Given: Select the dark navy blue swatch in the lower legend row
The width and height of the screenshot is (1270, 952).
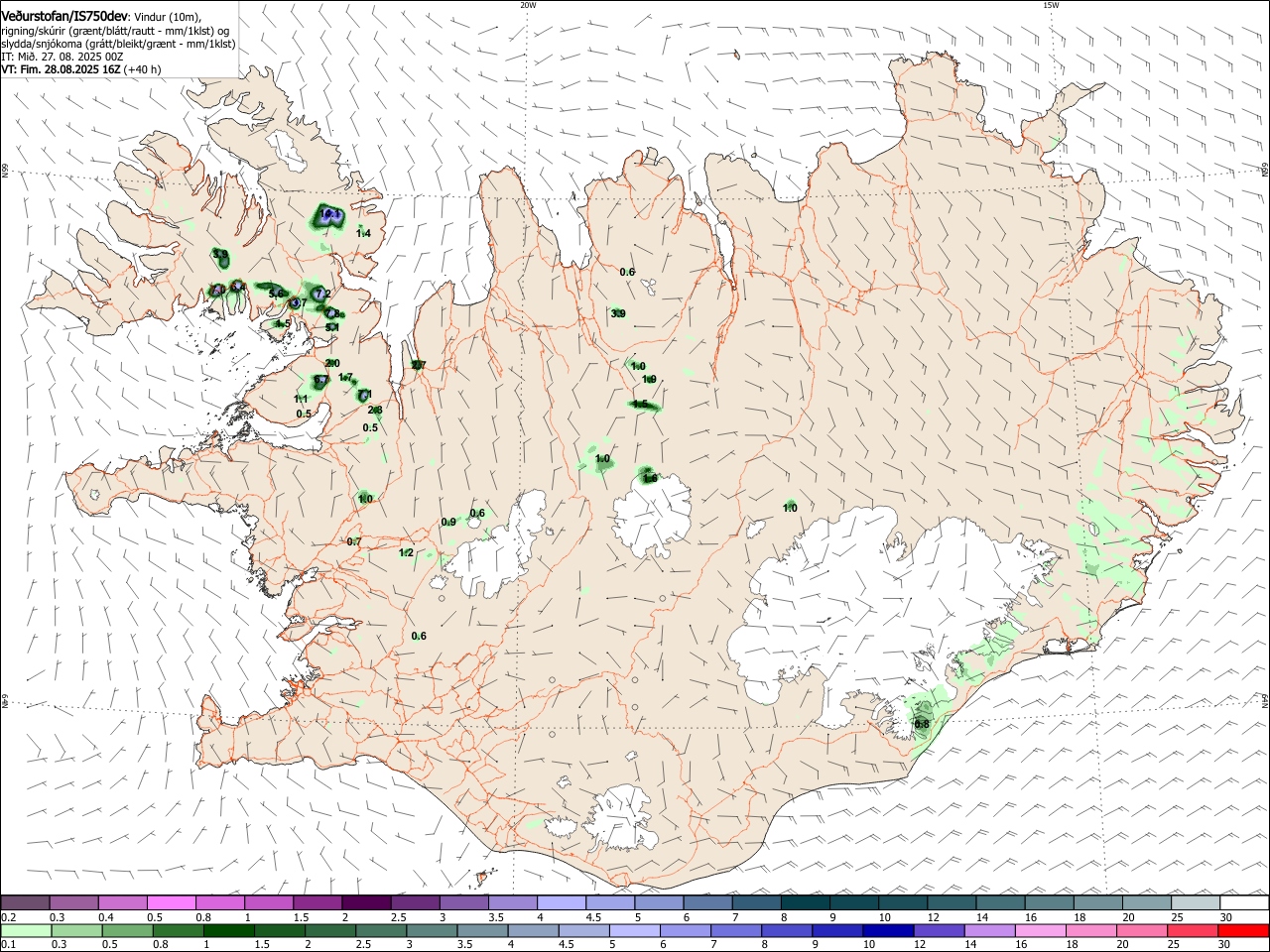Looking at the screenshot, I should pyautogui.click(x=888, y=931).
